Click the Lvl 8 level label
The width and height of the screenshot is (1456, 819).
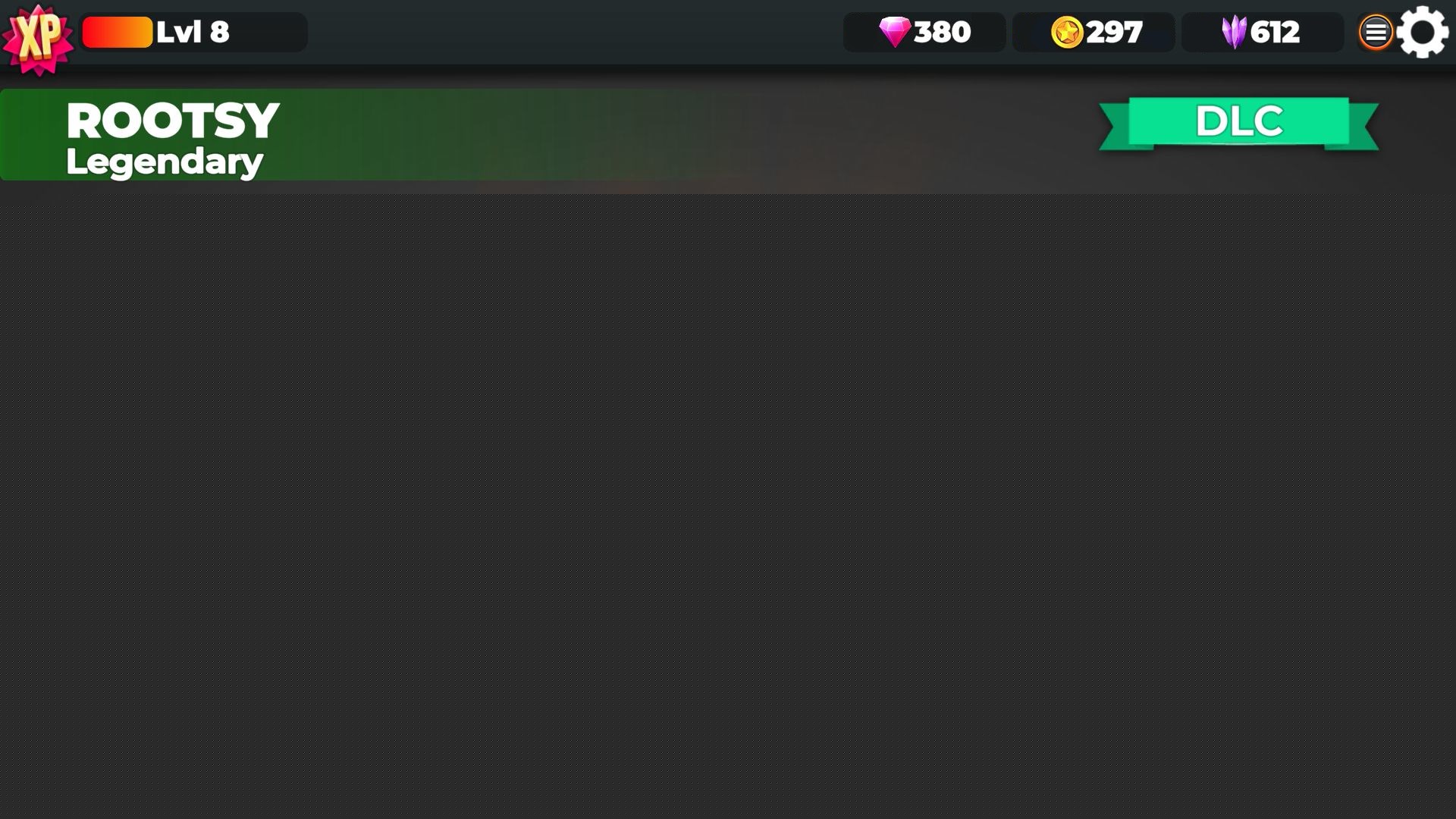(193, 32)
